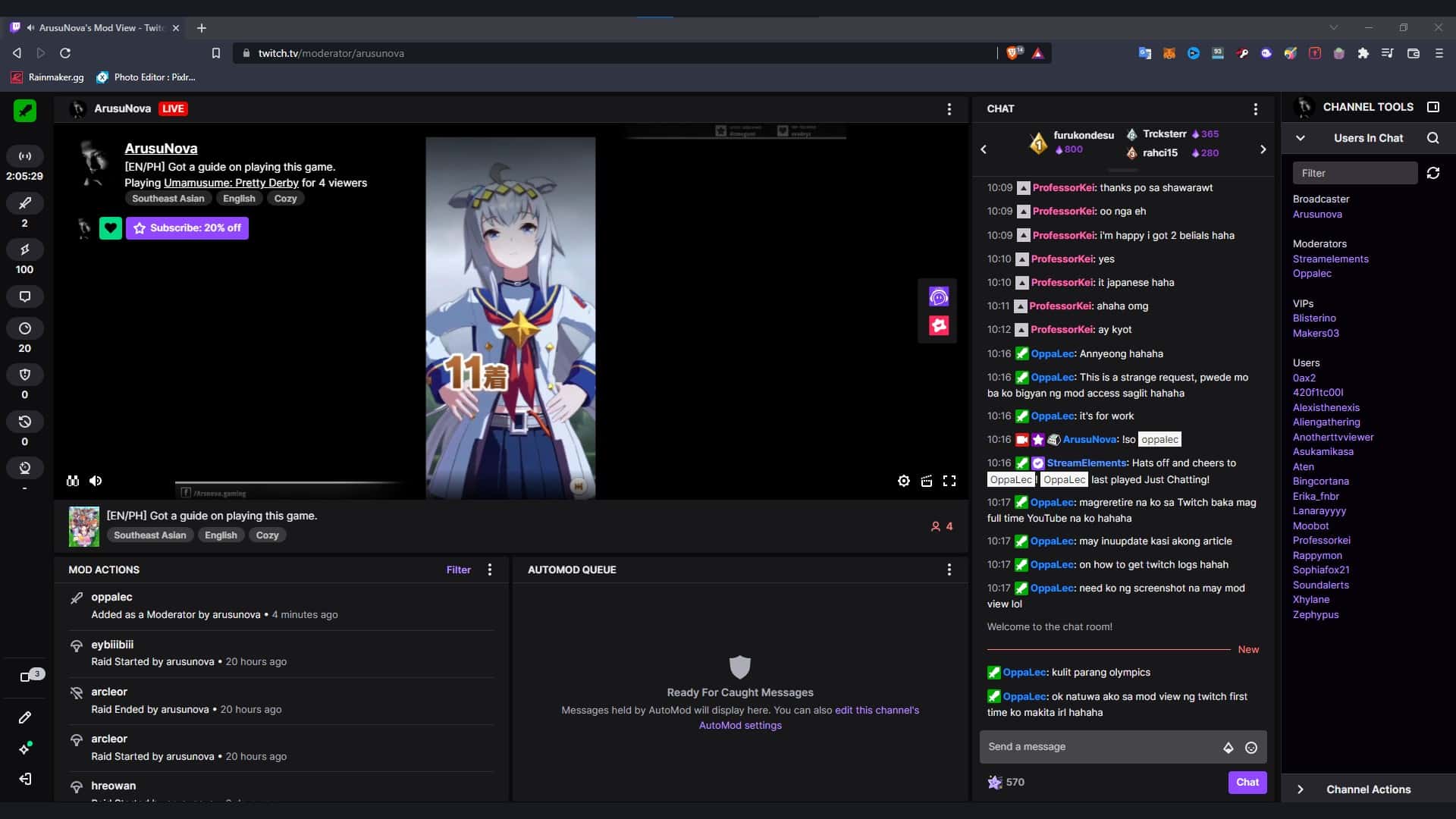Mute the stream volume icon
The width and height of the screenshot is (1456, 819).
tap(96, 481)
